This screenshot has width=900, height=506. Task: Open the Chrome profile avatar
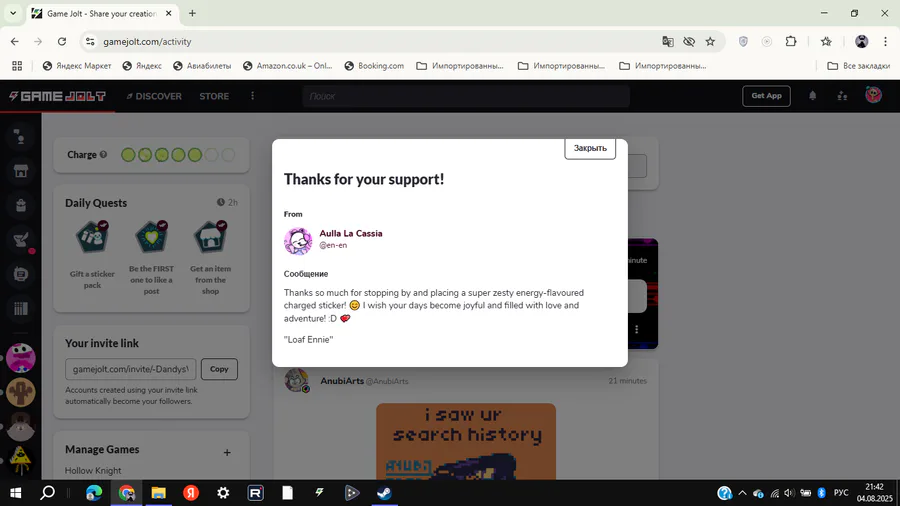point(862,41)
